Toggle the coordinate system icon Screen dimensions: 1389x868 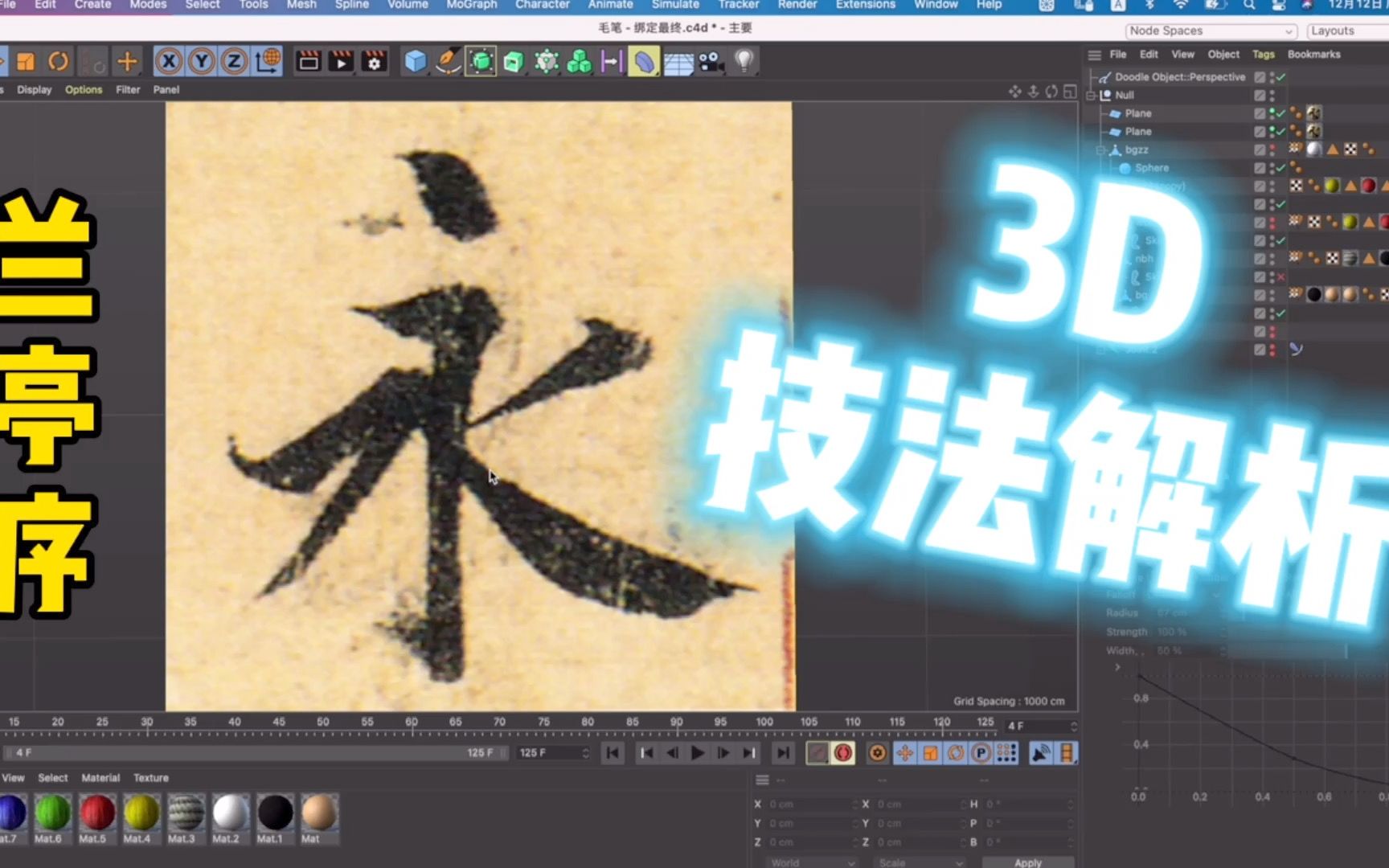click(268, 61)
